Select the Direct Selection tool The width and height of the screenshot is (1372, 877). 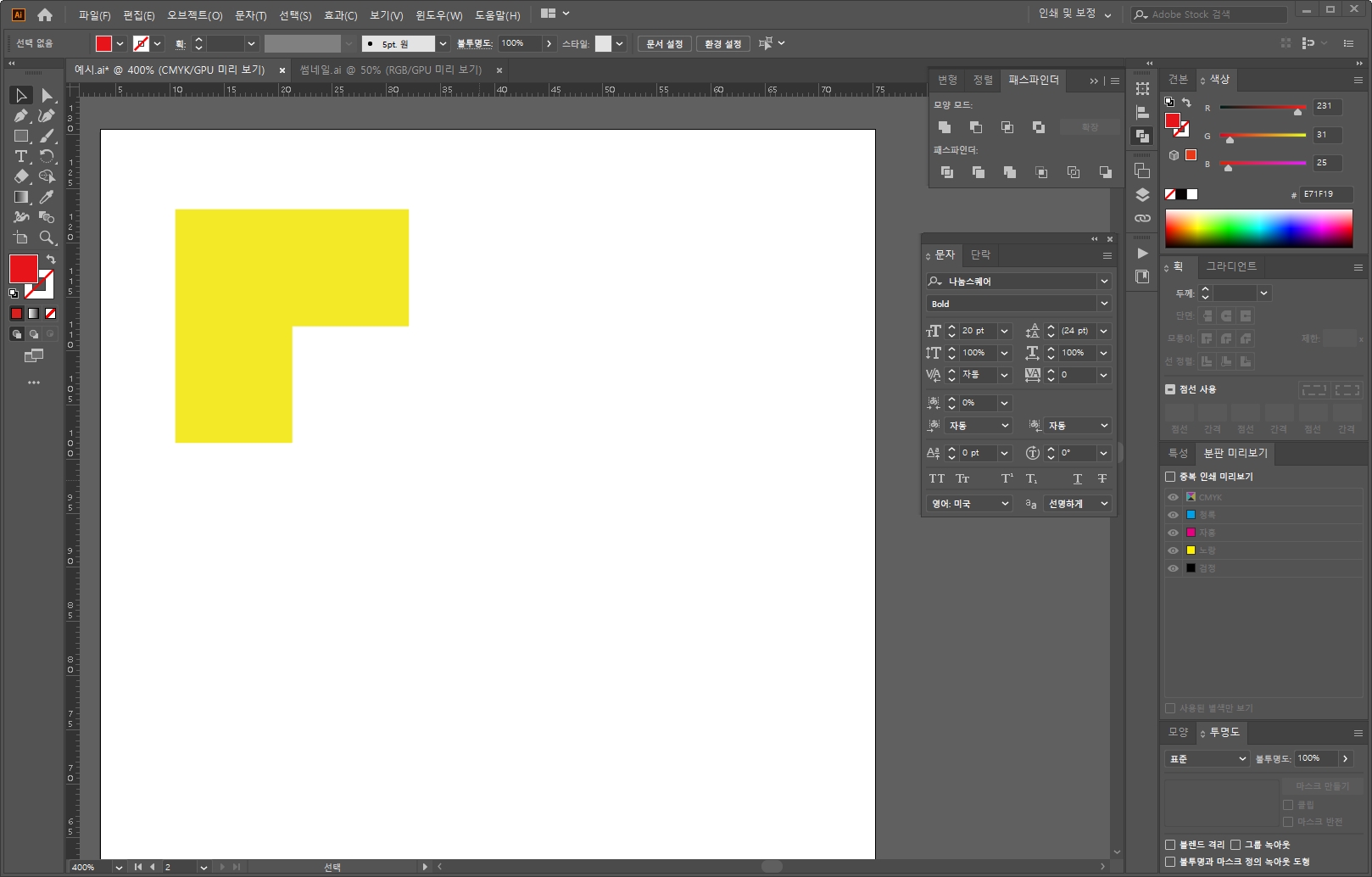(47, 95)
